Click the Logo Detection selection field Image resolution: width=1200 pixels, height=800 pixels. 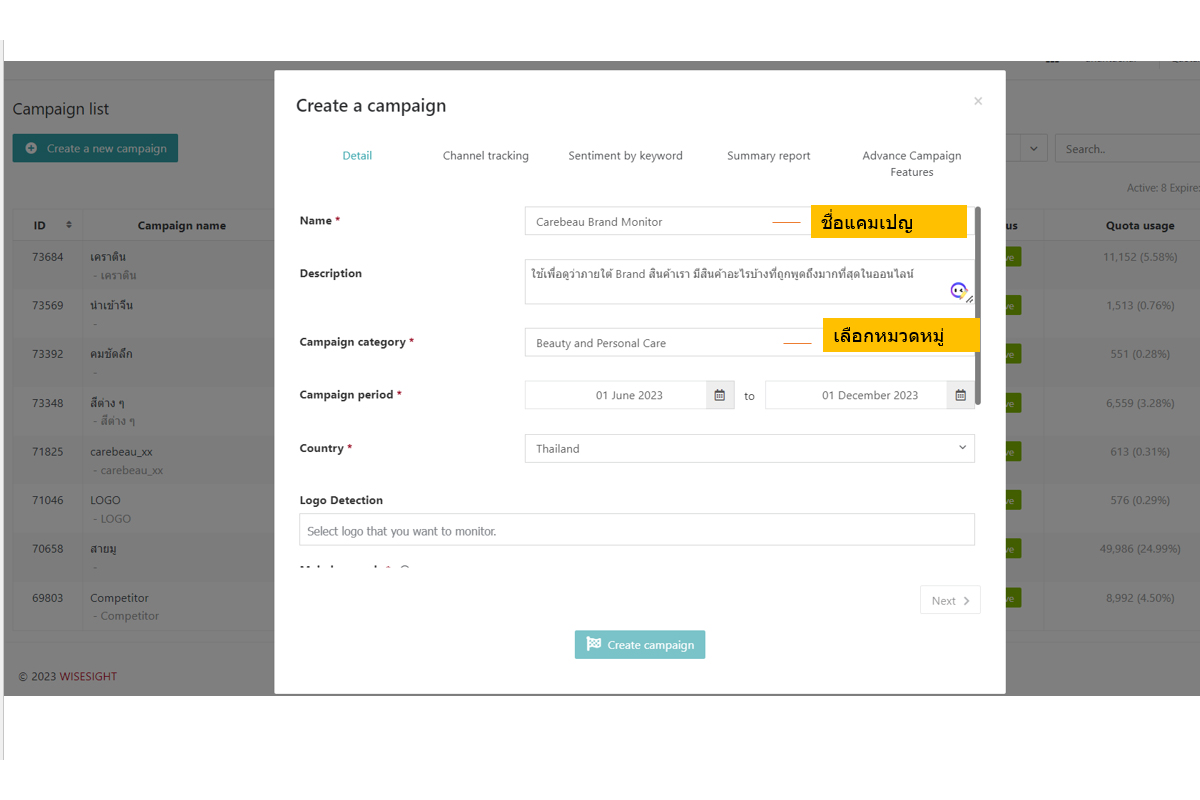[637, 530]
